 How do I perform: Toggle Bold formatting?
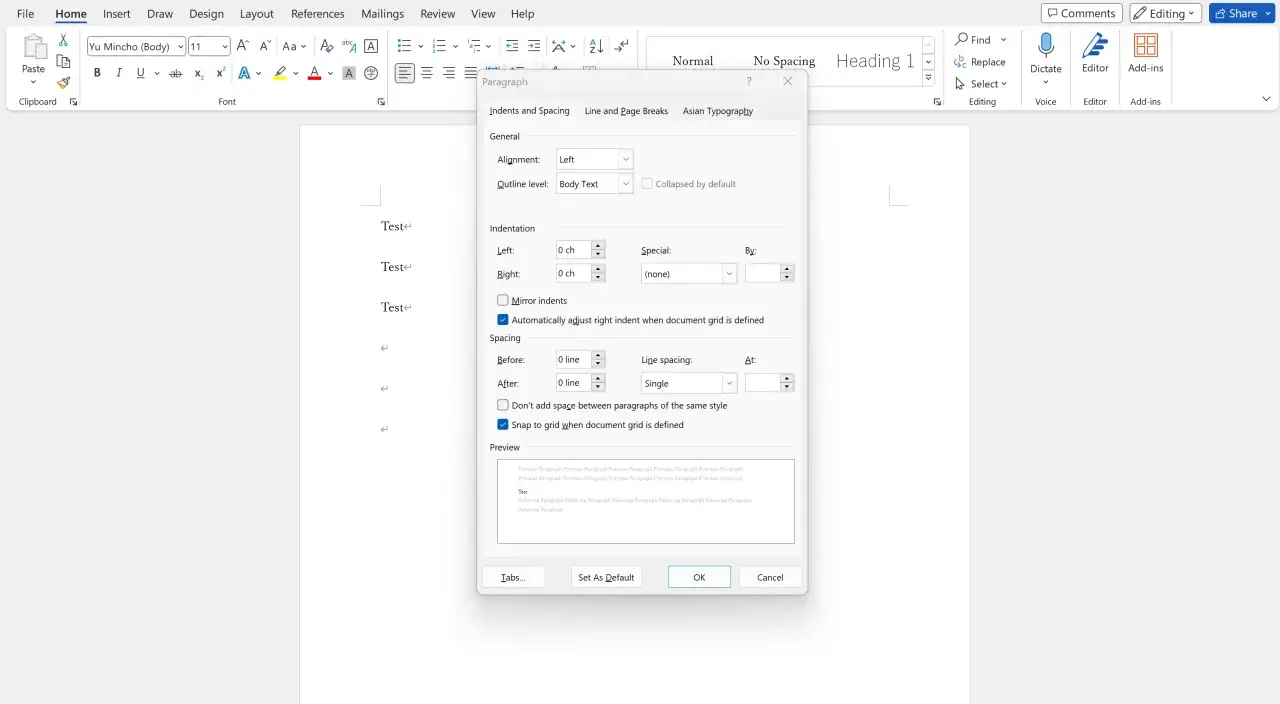pyautogui.click(x=97, y=73)
